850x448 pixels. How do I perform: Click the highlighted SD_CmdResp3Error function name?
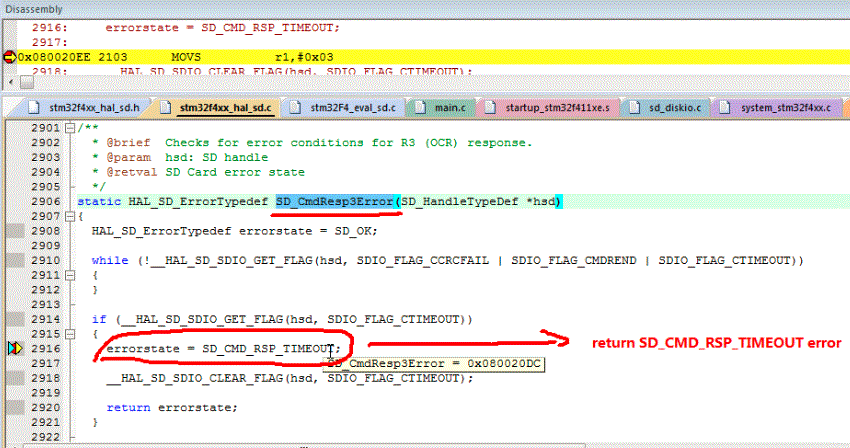point(334,202)
